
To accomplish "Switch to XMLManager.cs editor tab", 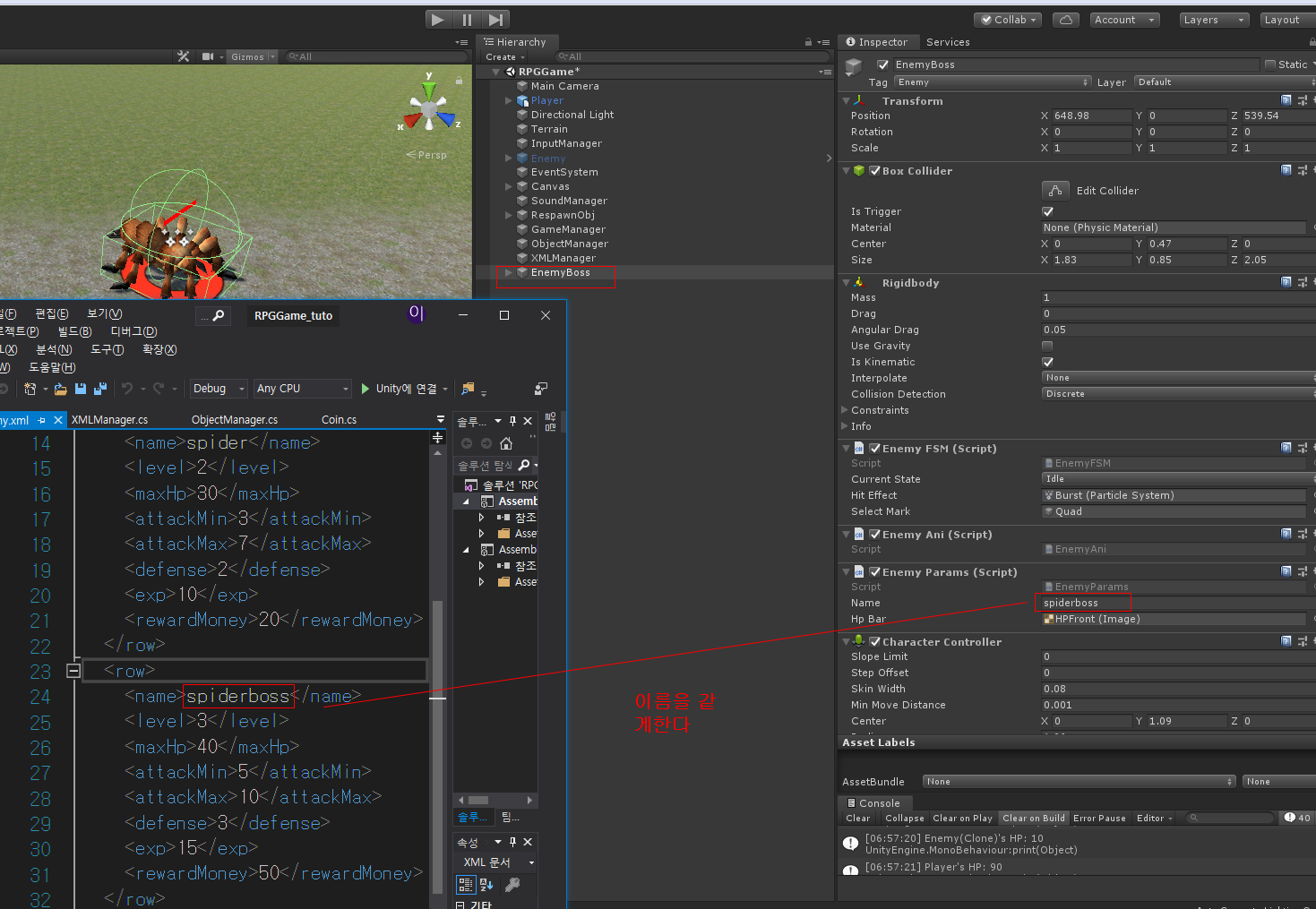I will point(109,420).
